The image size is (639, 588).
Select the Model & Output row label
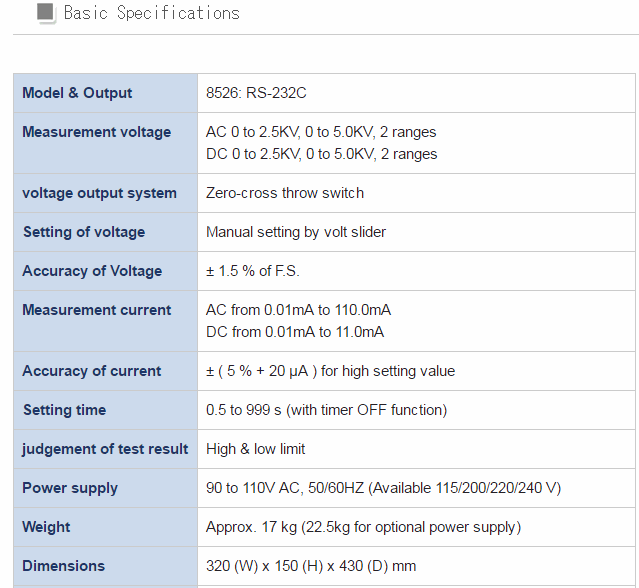[77, 93]
